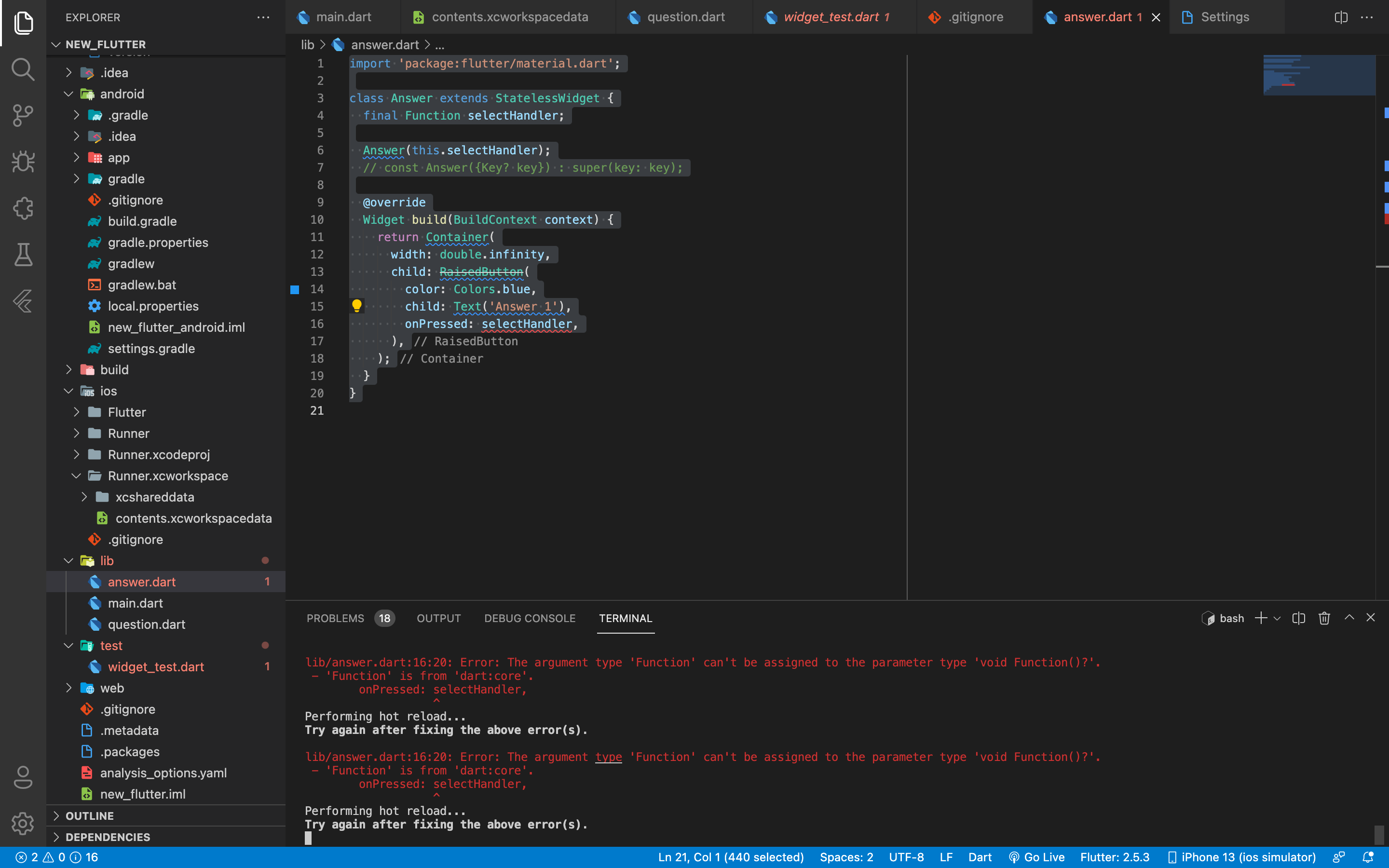
Task: Open analysis_options.yaml file
Action: 166,773
